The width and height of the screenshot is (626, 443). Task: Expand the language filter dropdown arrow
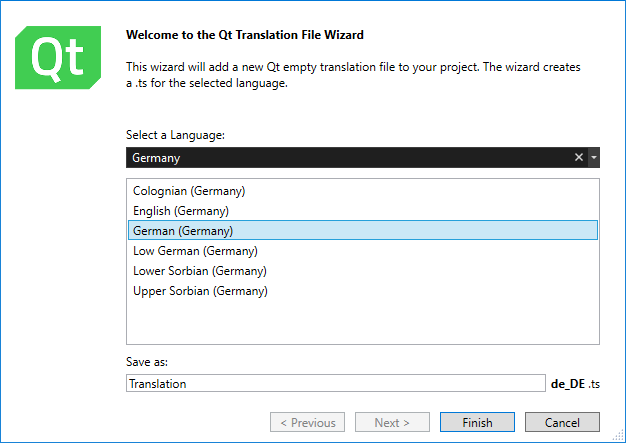click(593, 158)
